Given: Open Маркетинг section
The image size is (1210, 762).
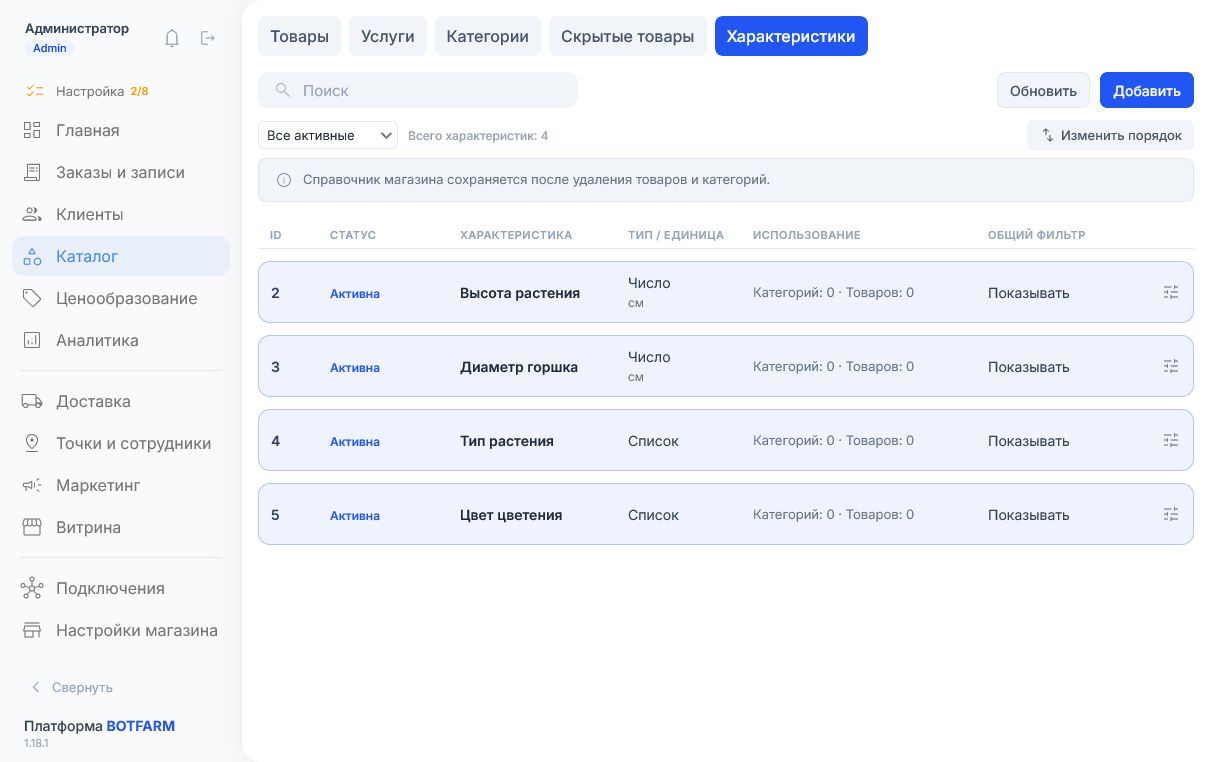Looking at the screenshot, I should (x=121, y=485).
